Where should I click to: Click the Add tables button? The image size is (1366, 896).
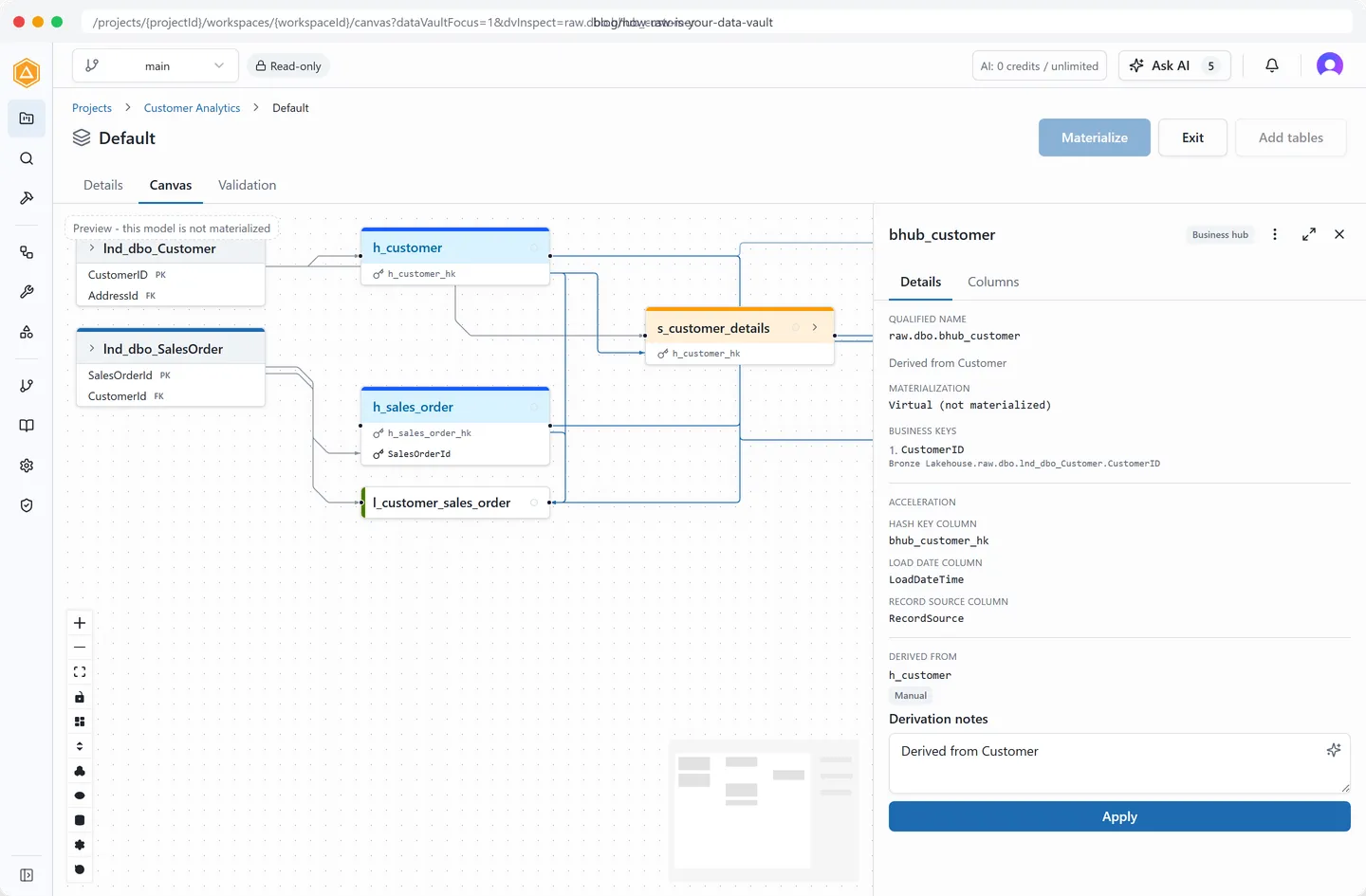click(x=1291, y=137)
